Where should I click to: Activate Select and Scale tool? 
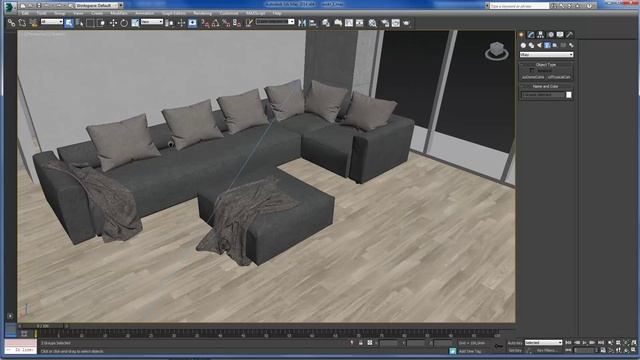(x=135, y=23)
